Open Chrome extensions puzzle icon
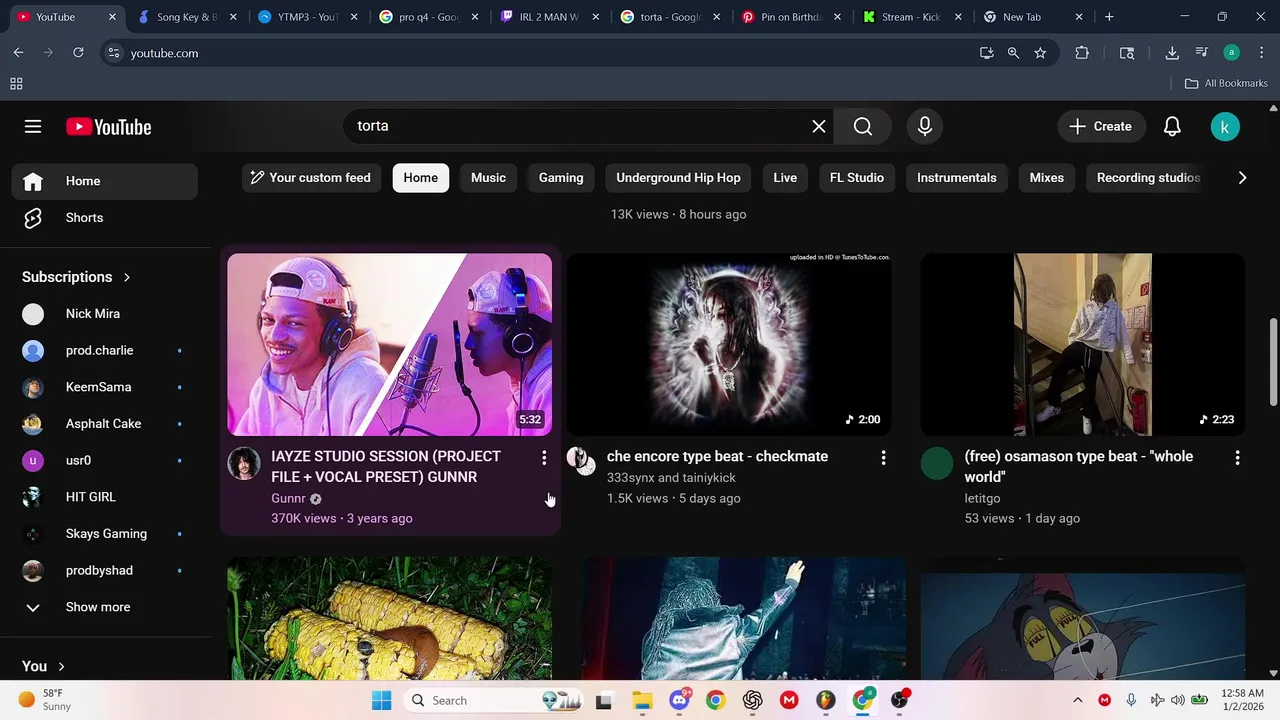1280x720 pixels. 1082,53
